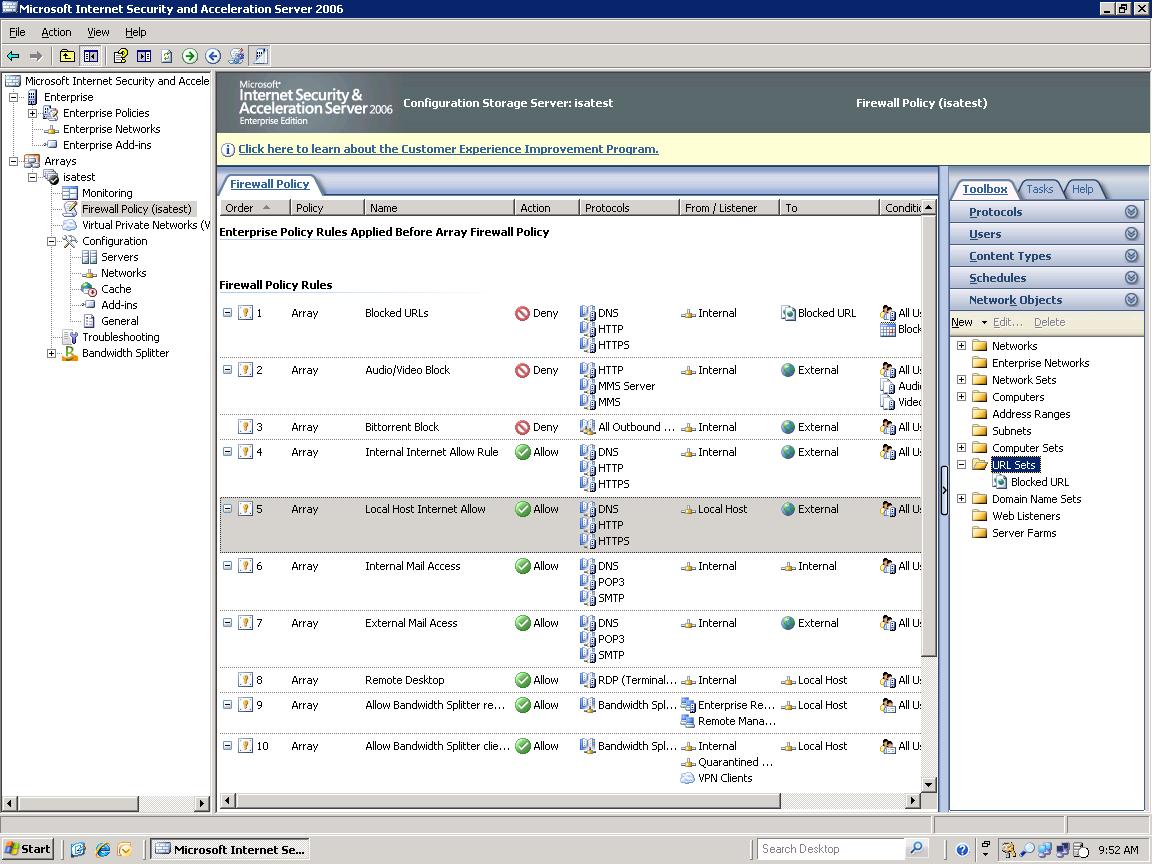Click the back arrow toolbar icon
The height and width of the screenshot is (864, 1152).
tap(13, 56)
